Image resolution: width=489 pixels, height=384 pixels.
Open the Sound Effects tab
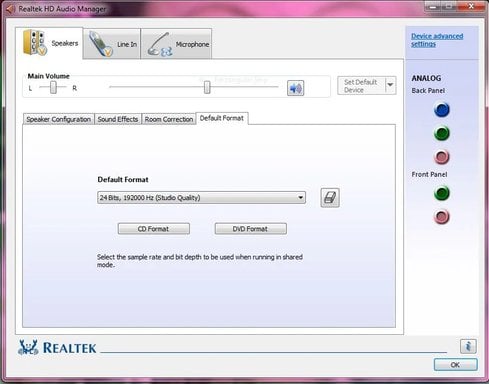118,119
